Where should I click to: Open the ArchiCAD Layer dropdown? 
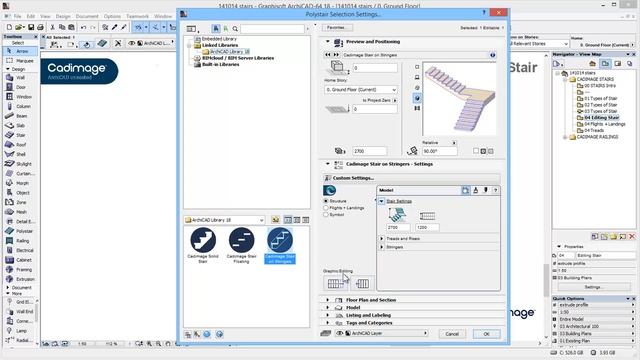click(x=382, y=333)
